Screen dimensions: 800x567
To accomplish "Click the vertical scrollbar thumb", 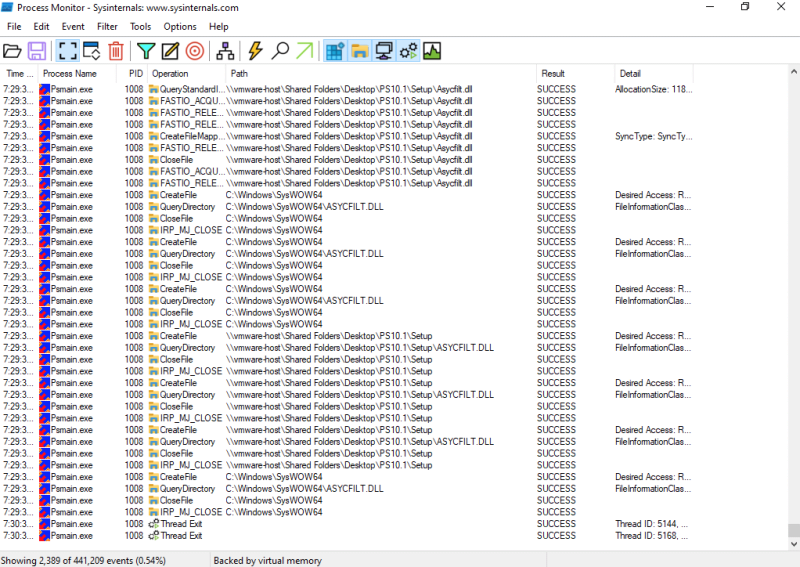I will tap(793, 530).
